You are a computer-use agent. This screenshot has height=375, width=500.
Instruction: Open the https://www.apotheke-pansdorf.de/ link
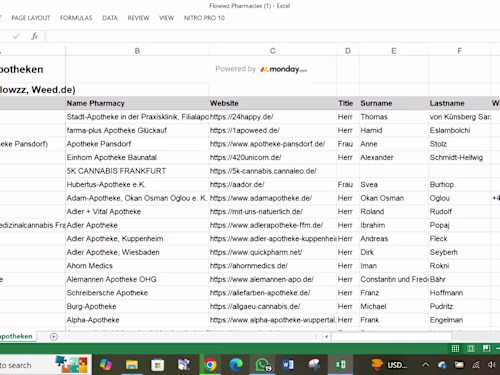point(267,144)
